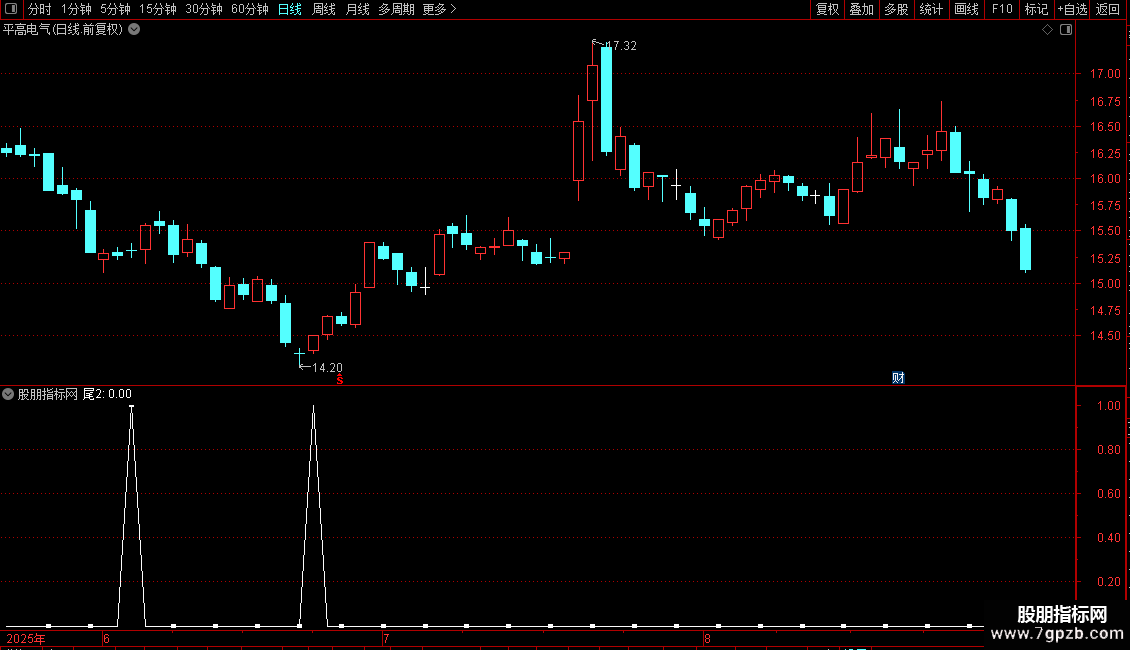Select the 5分钟 period
The height and width of the screenshot is (650, 1130).
coord(115,9)
